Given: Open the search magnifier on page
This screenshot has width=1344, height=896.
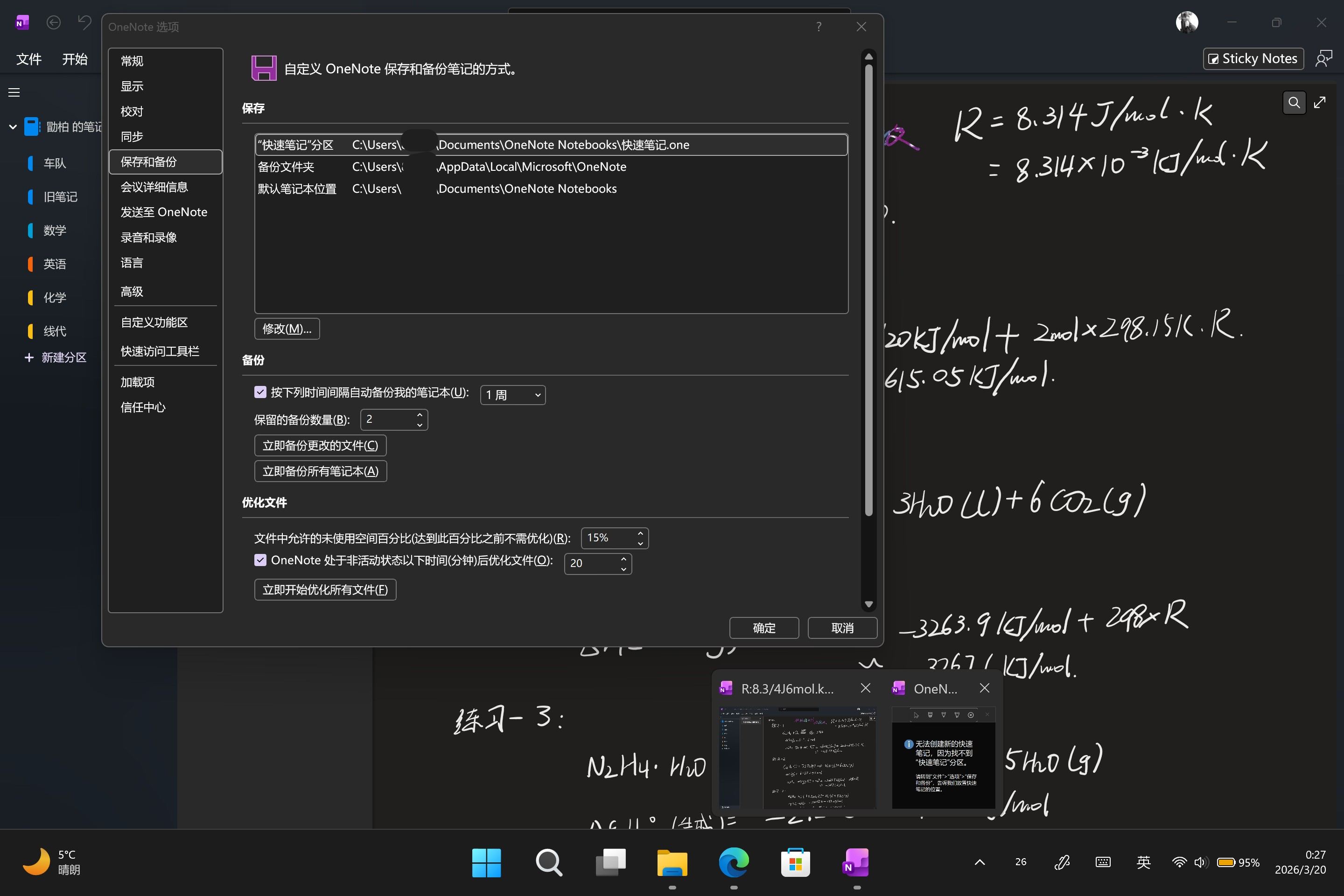Looking at the screenshot, I should pyautogui.click(x=1294, y=103).
